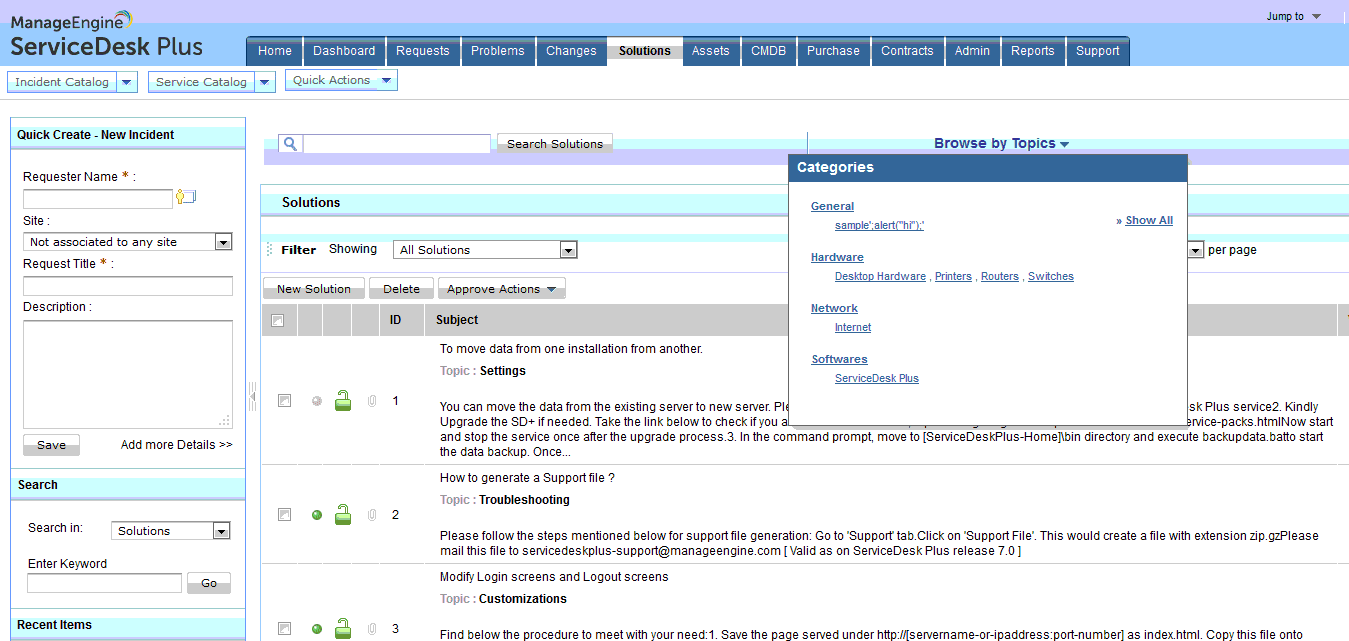
Task: Click the Search Solutions button
Action: pos(555,144)
